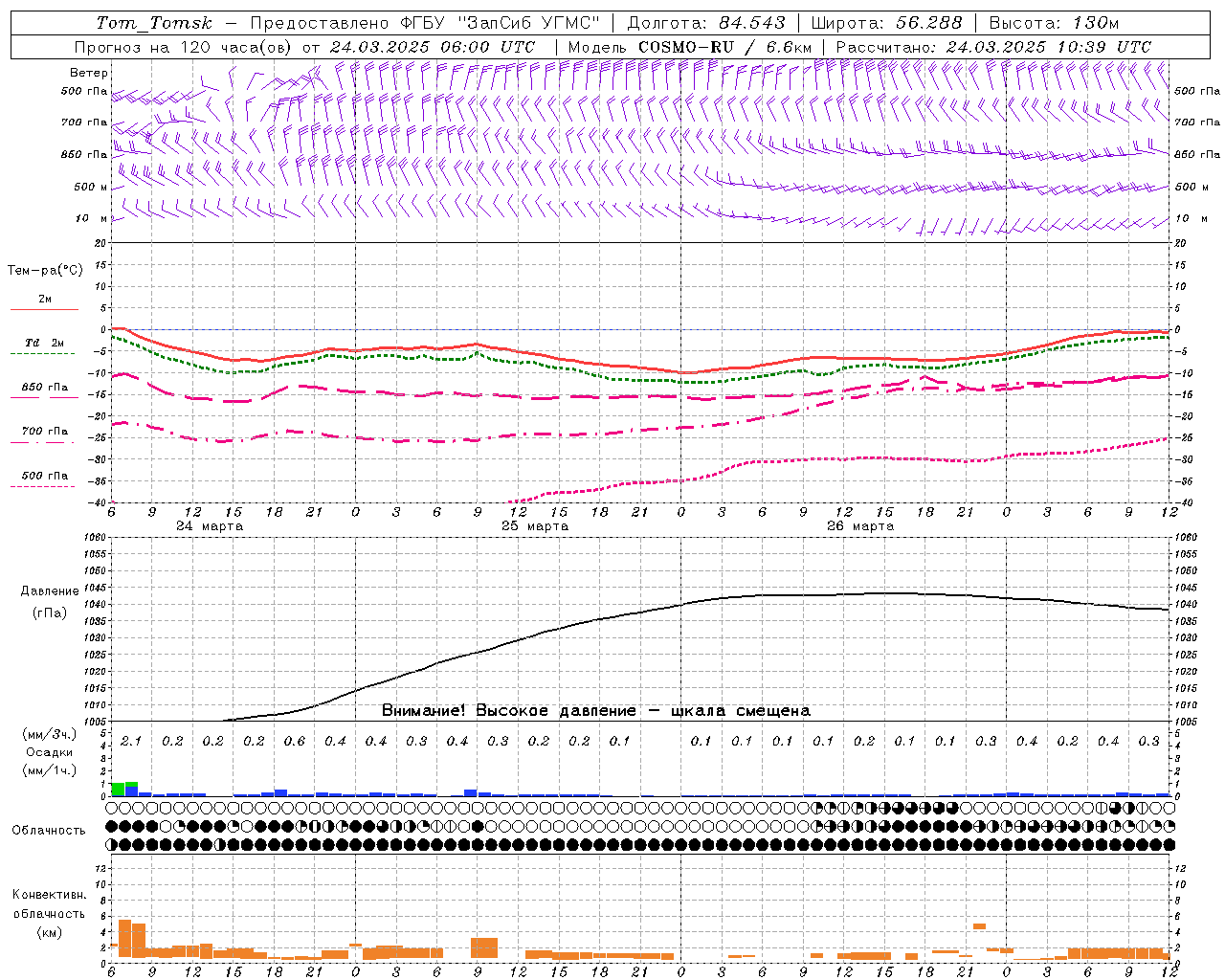Click the Тем-ра(°C) panel label
Image resolution: width=1225 pixels, height=980 pixels.
pyautogui.click(x=45, y=271)
